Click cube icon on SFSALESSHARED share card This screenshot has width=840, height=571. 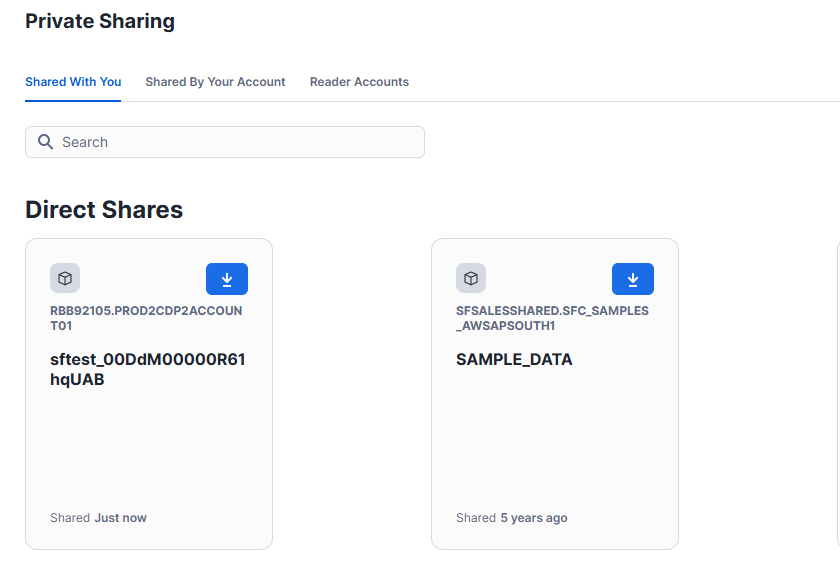tap(471, 278)
